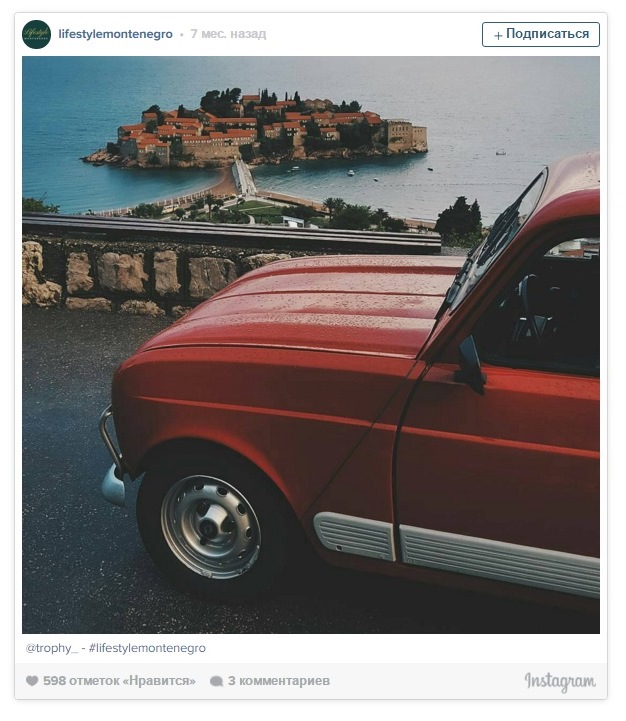626x721 pixels.
Task: Click the lifestylemontenegro username link
Action: 115,34
